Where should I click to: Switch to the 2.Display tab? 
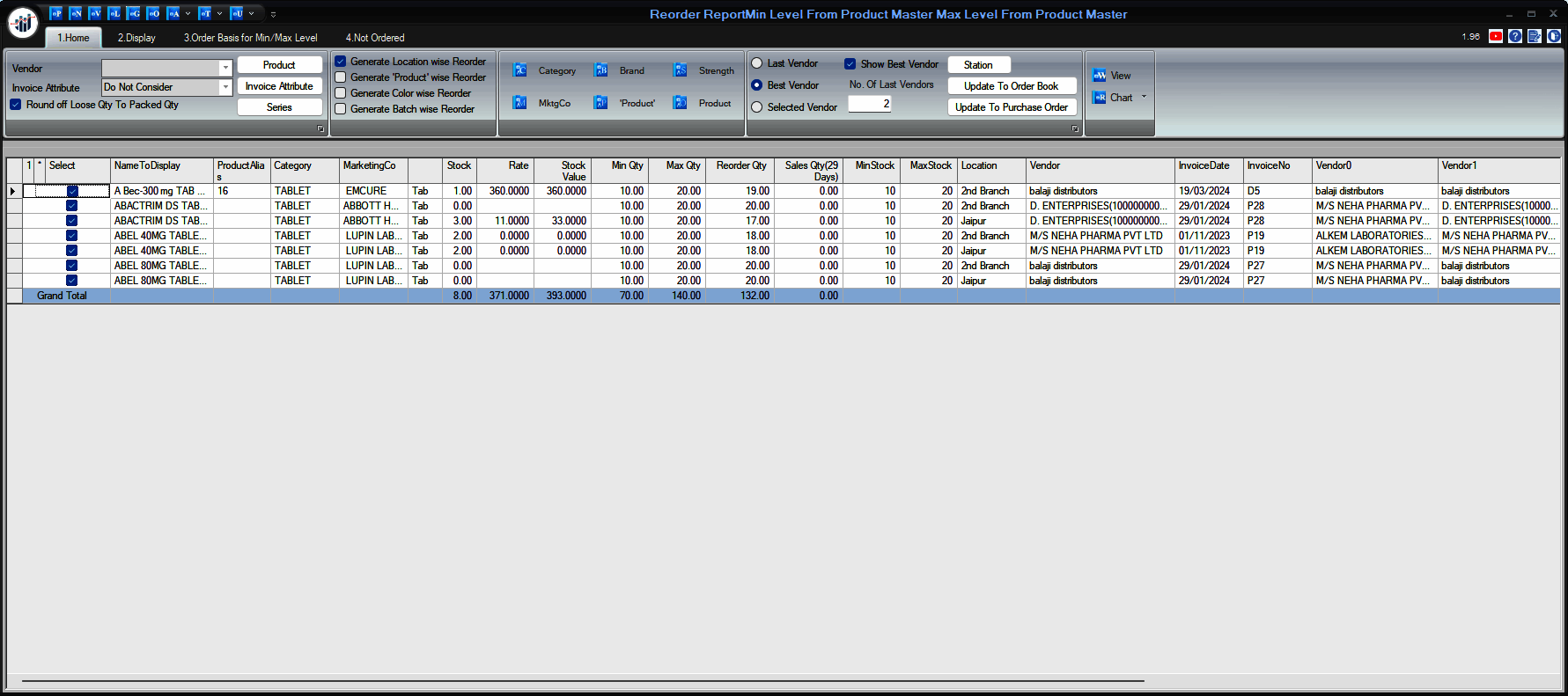136,38
